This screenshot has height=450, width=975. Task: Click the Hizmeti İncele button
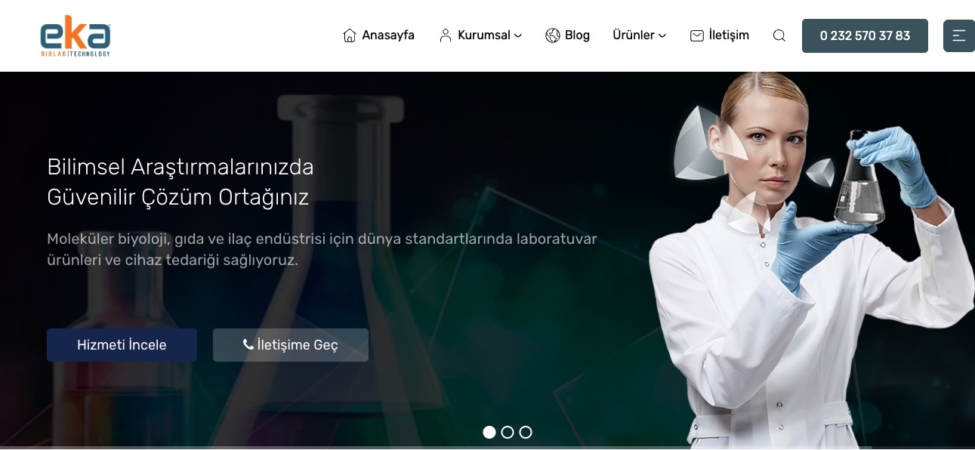(122, 345)
